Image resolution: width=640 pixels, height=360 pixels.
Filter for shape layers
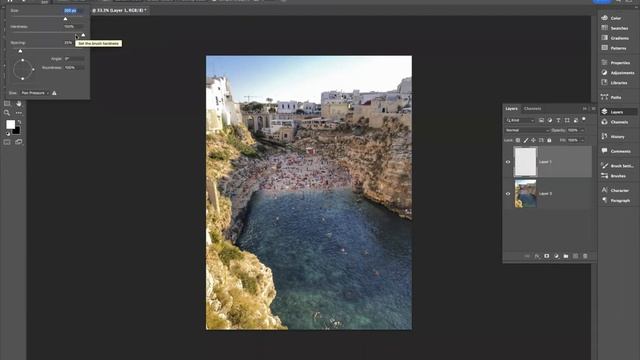567,120
